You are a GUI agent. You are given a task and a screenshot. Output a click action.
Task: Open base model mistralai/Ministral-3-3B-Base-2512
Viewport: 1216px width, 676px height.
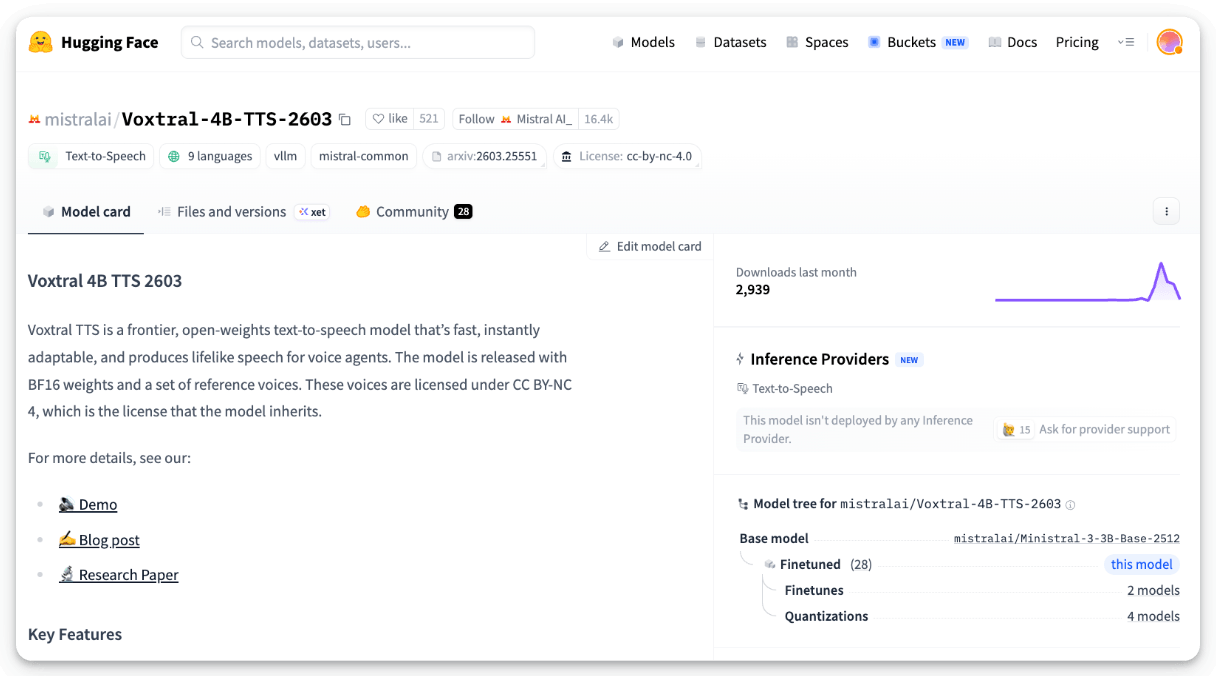[1067, 539]
